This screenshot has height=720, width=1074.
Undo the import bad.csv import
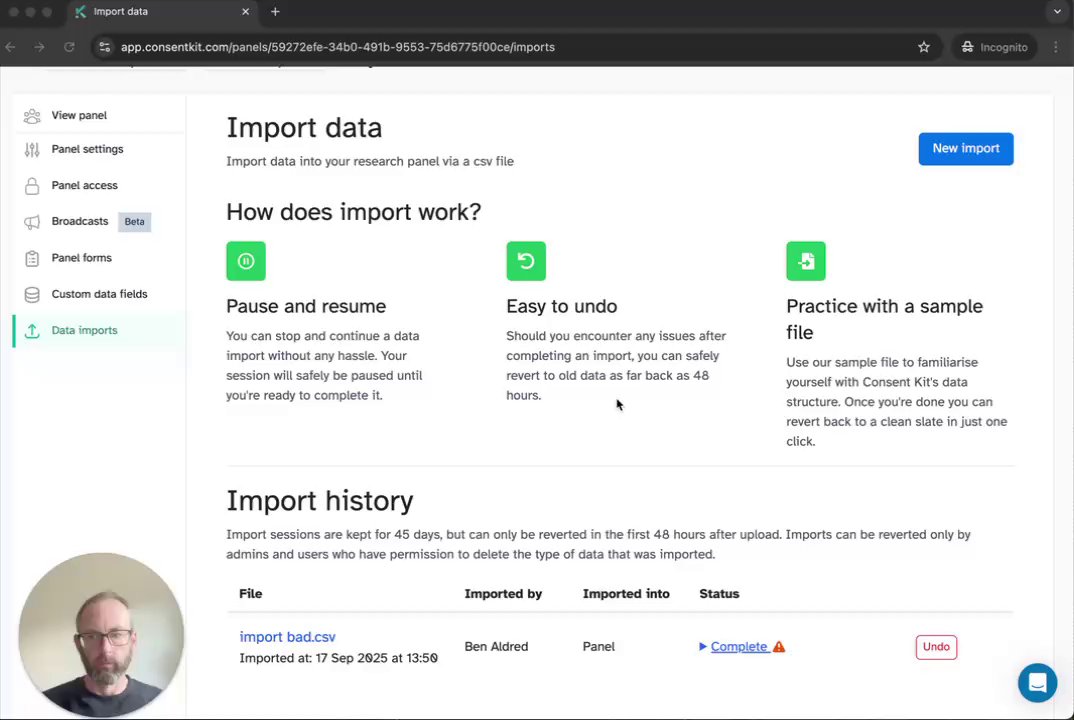click(x=936, y=647)
